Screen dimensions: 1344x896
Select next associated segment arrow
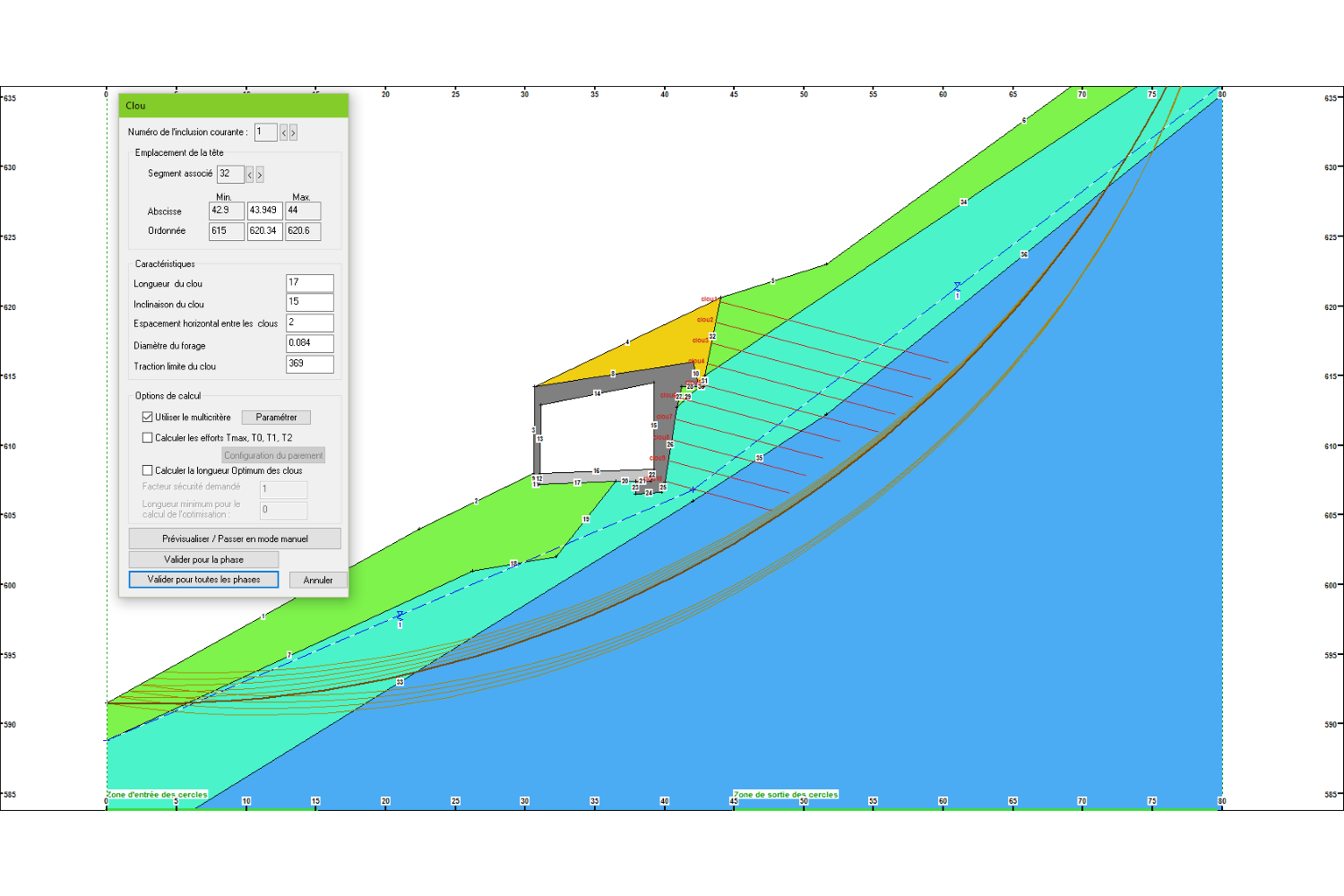coord(260,175)
